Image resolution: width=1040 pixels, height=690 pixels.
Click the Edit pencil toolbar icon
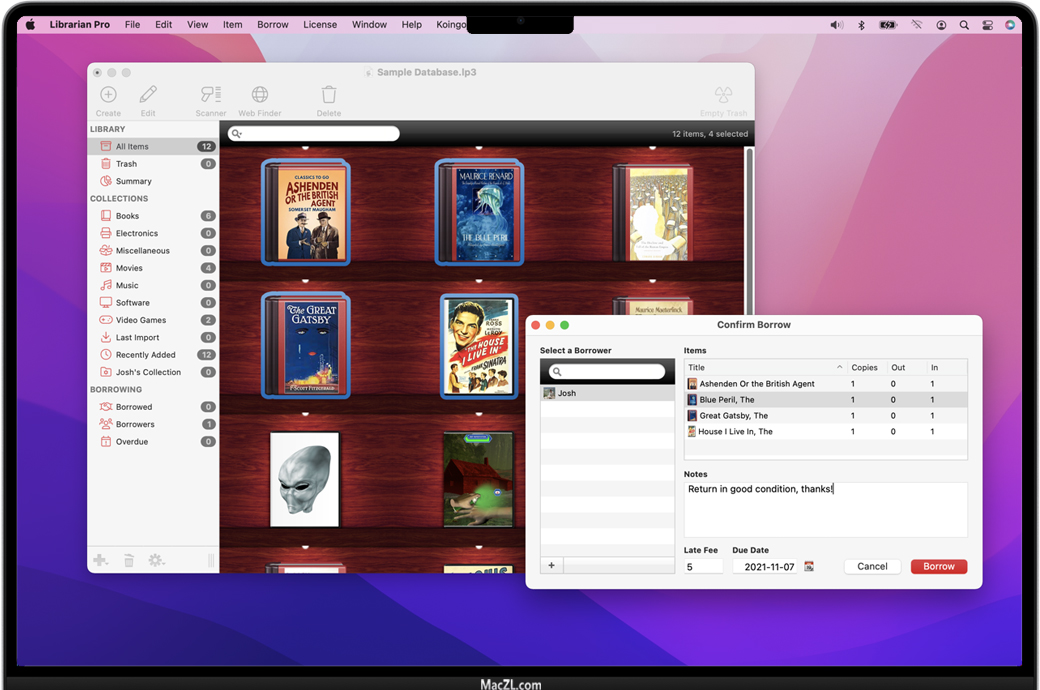click(x=148, y=95)
